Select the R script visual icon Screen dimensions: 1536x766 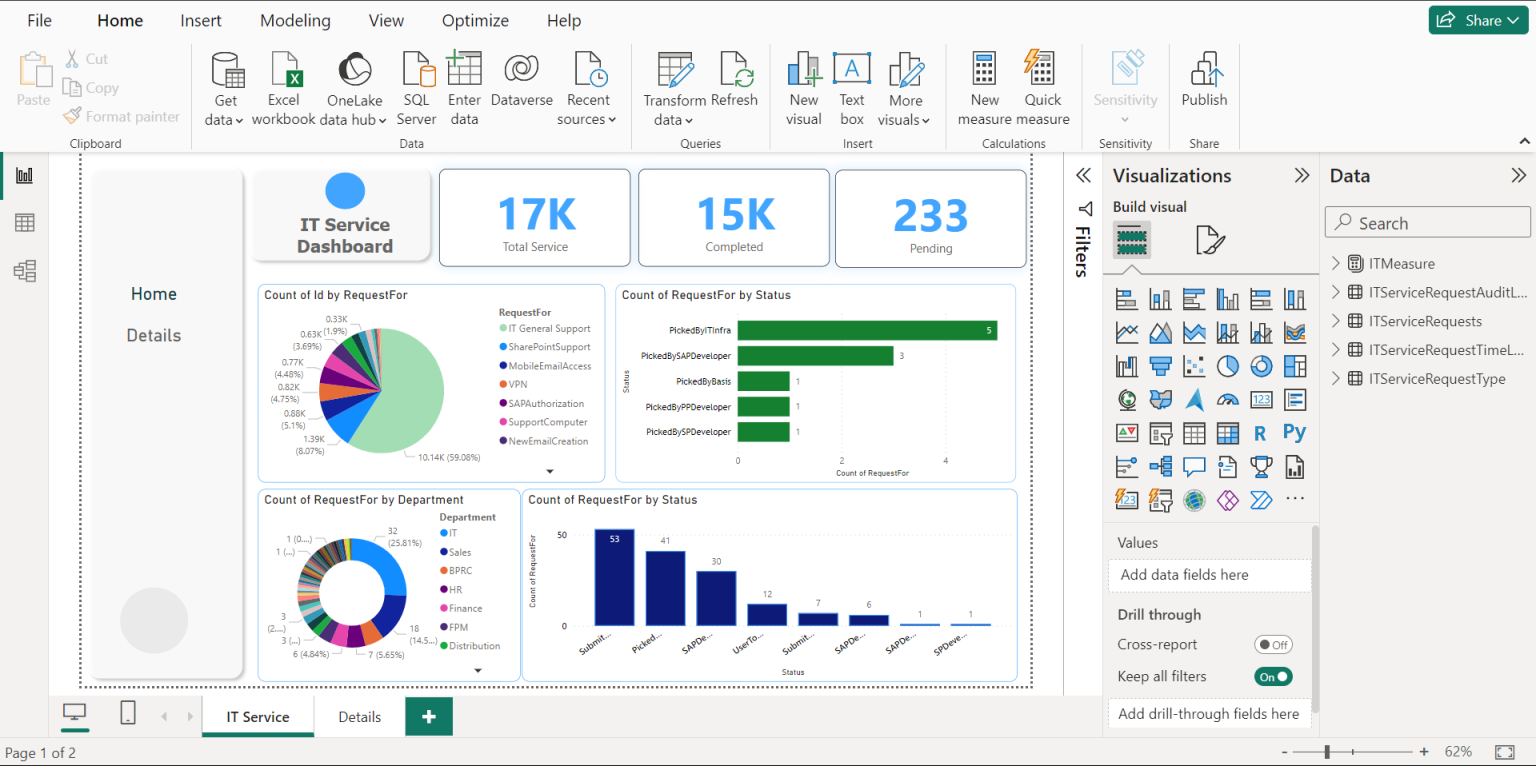[x=1261, y=432]
